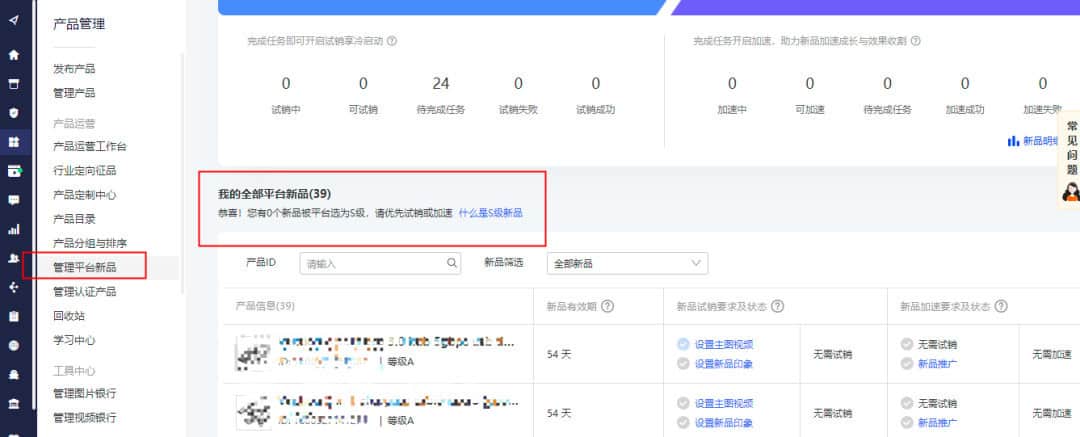Click the 试销中 count of 0
The height and width of the screenshot is (437, 1080).
(x=286, y=84)
